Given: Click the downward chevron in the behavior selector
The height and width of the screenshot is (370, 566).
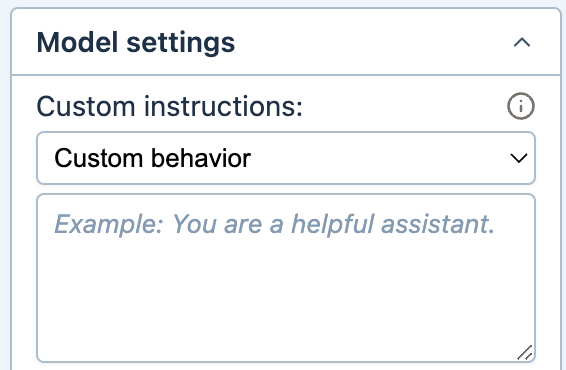Looking at the screenshot, I should (518, 158).
